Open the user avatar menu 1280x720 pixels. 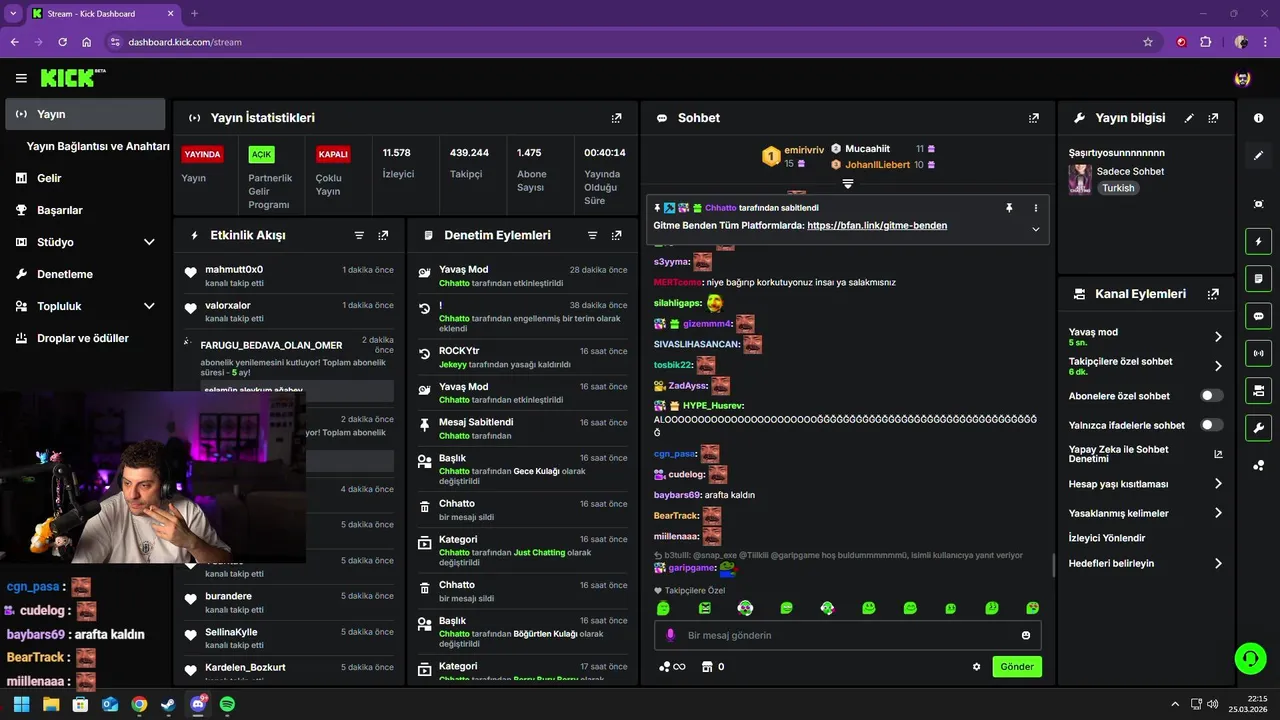pyautogui.click(x=1242, y=78)
